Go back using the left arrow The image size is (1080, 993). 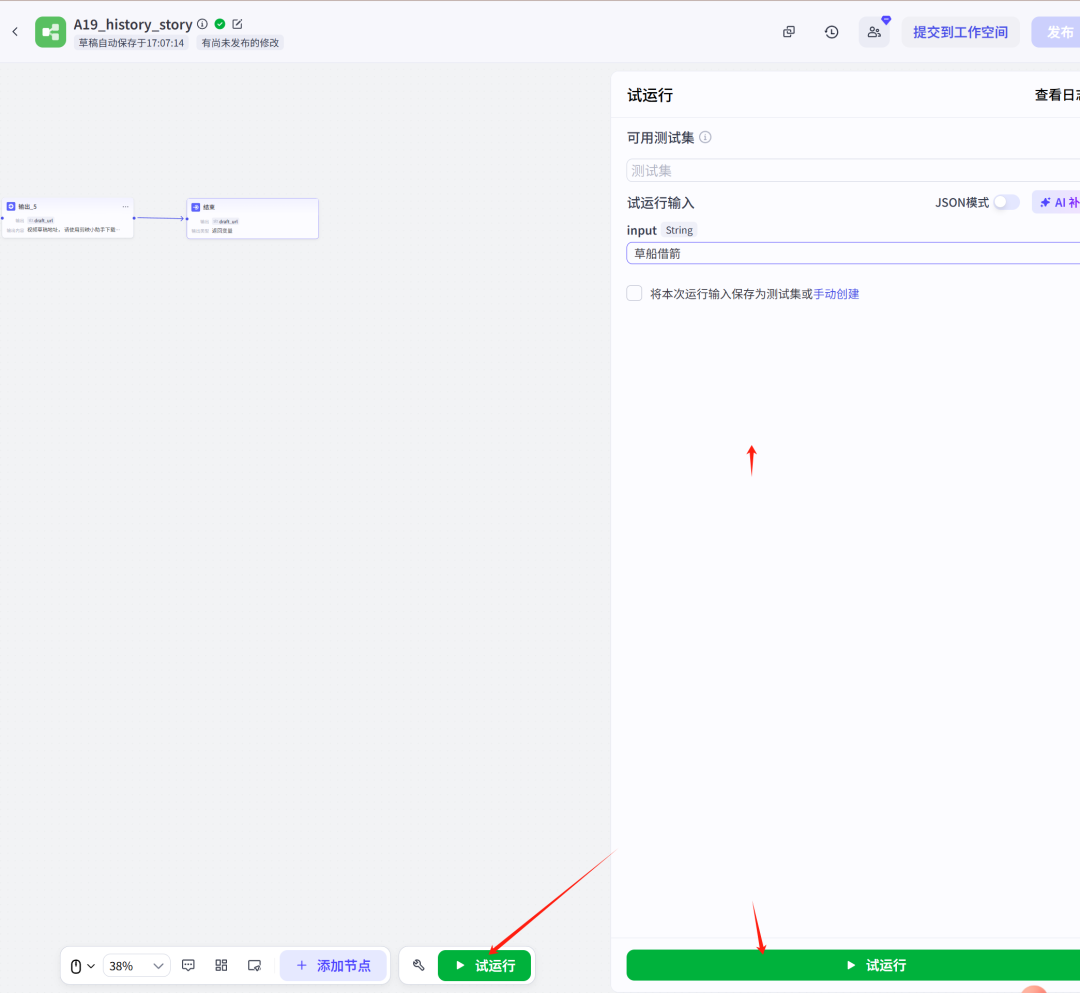(15, 32)
